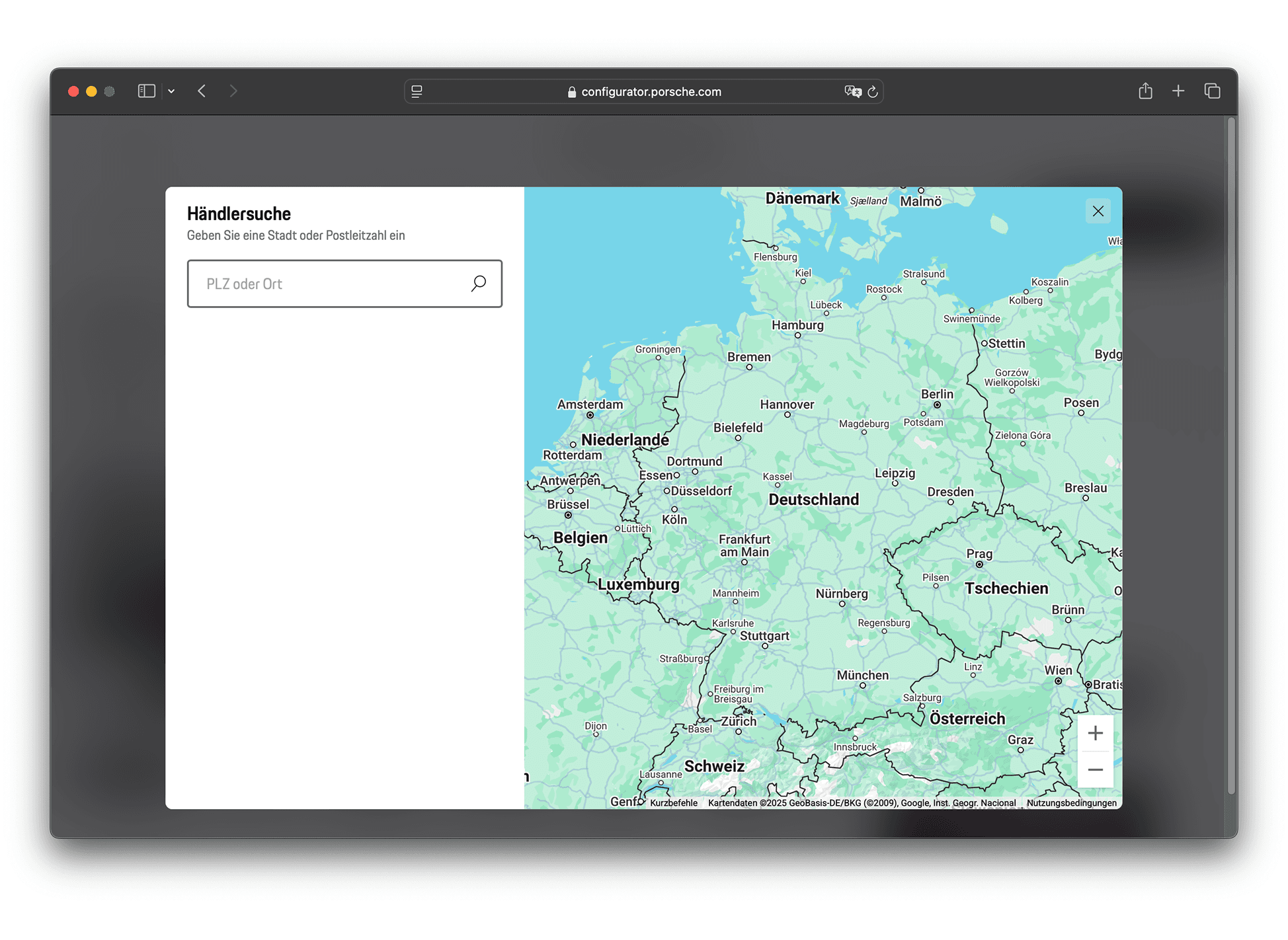Click Prag on the map
Image resolution: width=1288 pixels, height=940 pixels.
(x=979, y=554)
